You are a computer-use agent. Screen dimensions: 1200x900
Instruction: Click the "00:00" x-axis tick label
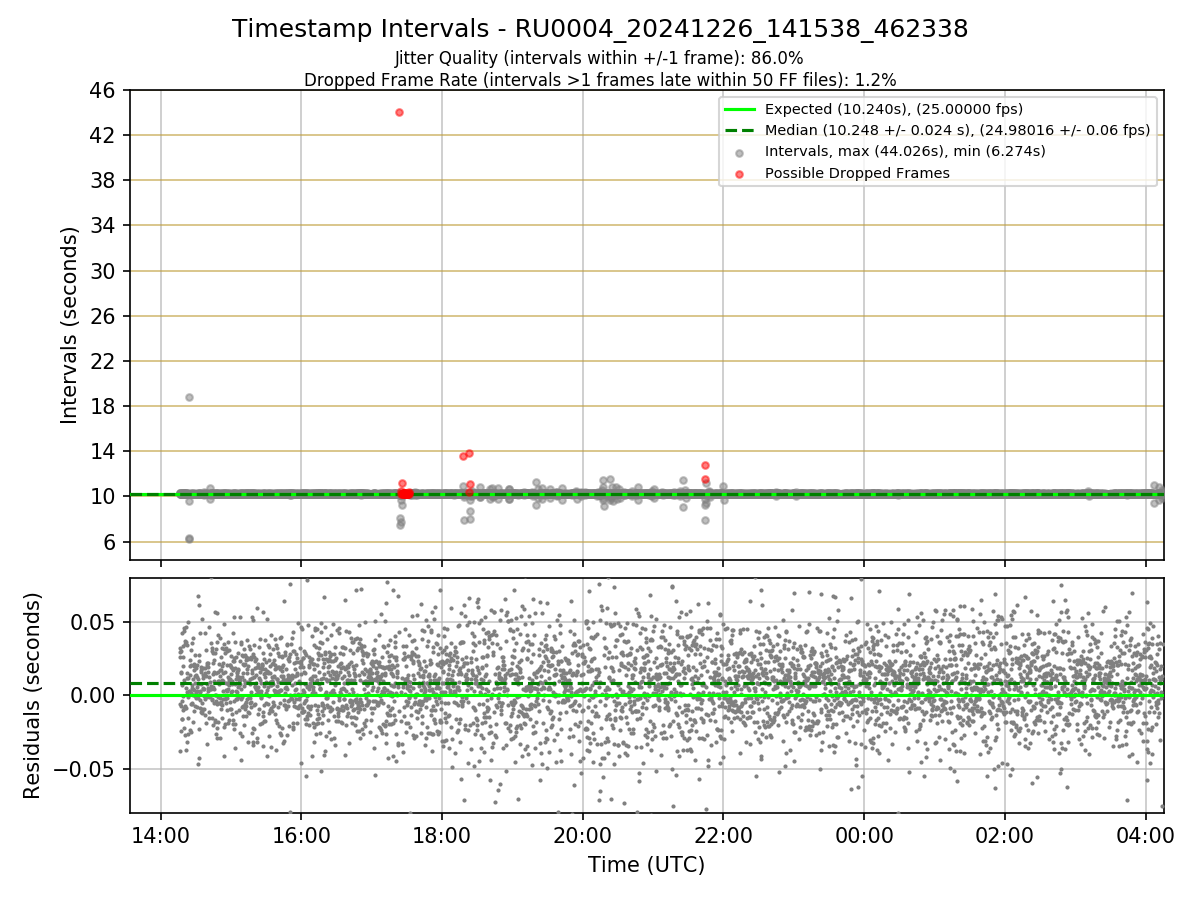(864, 836)
